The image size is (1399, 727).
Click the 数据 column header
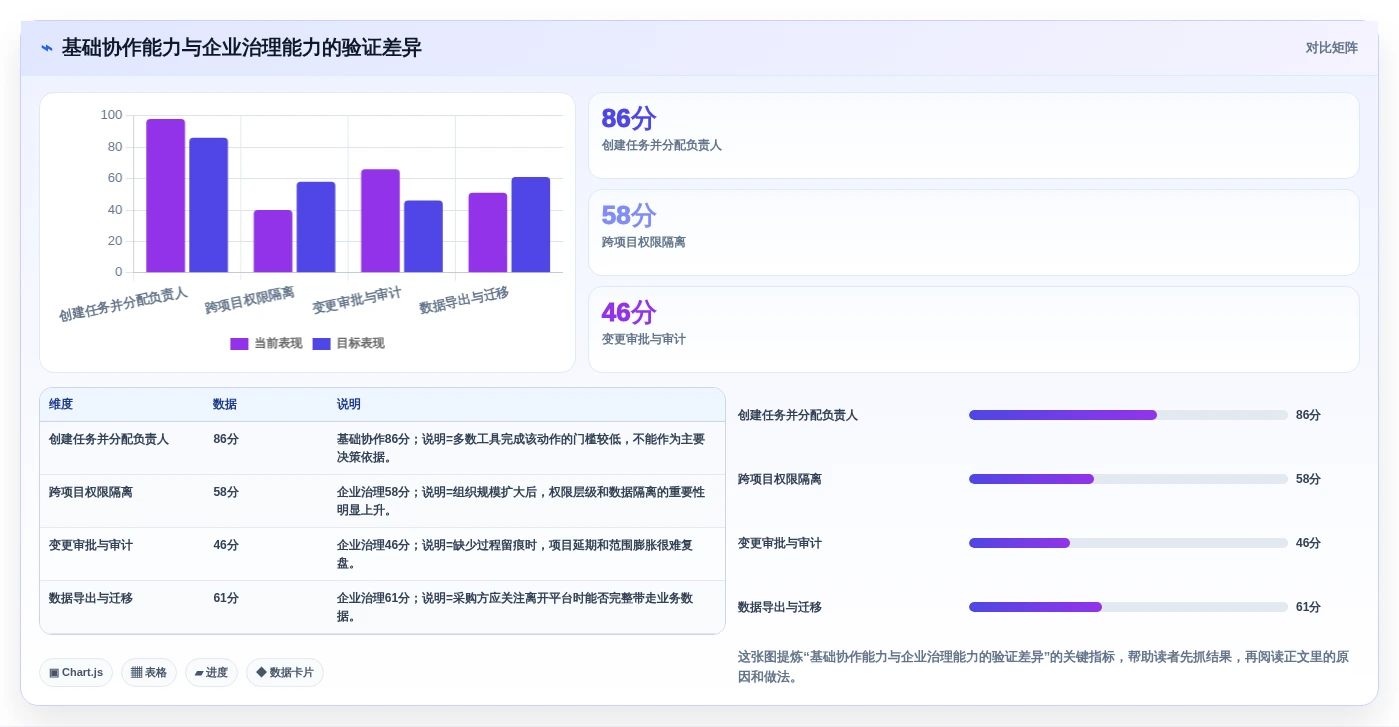[225, 405]
